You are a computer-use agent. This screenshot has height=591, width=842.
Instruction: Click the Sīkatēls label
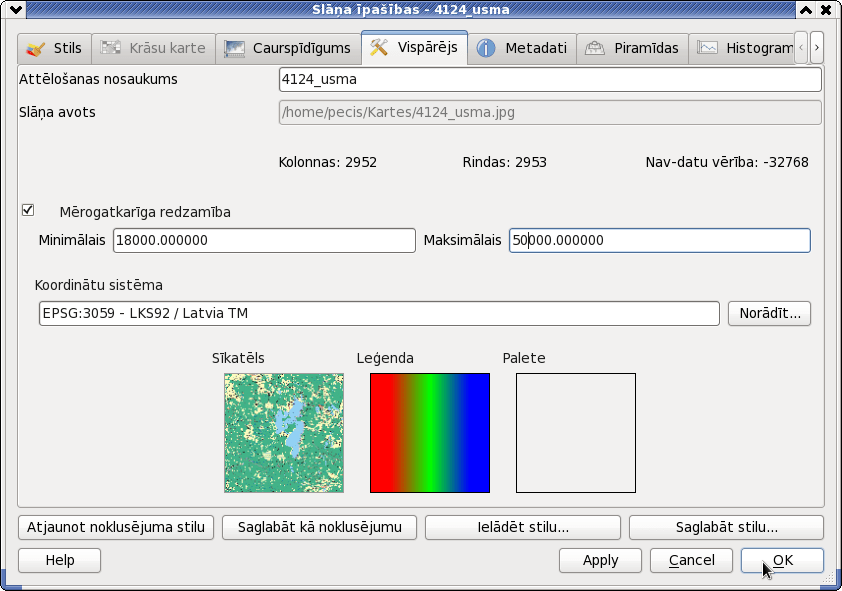(x=238, y=358)
